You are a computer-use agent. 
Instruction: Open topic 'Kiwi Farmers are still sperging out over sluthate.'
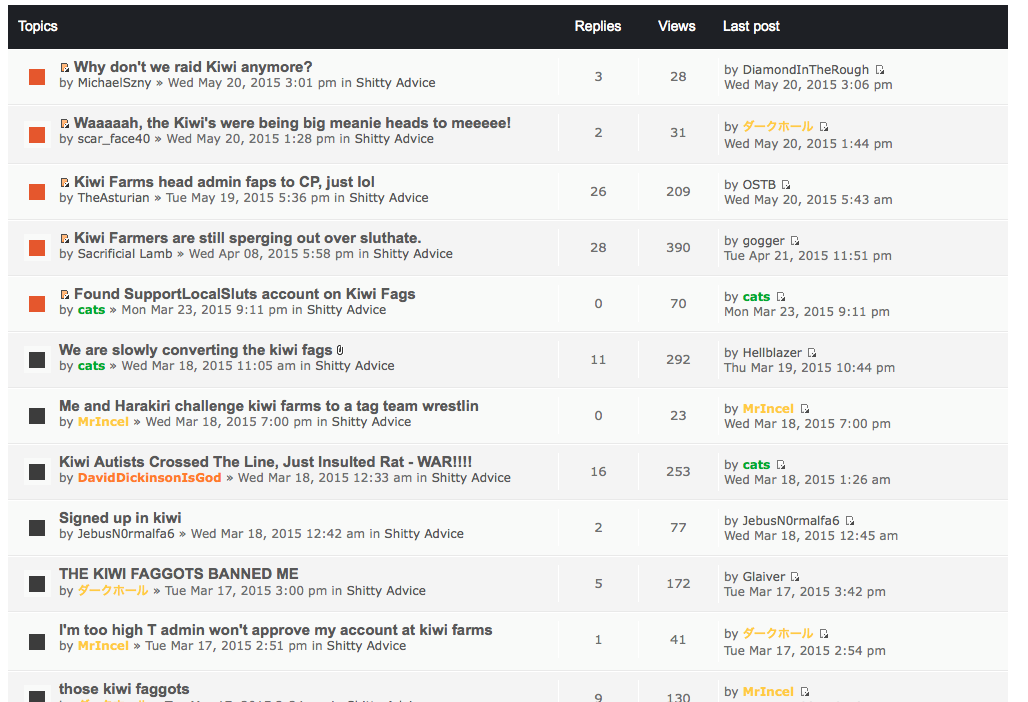pos(247,237)
